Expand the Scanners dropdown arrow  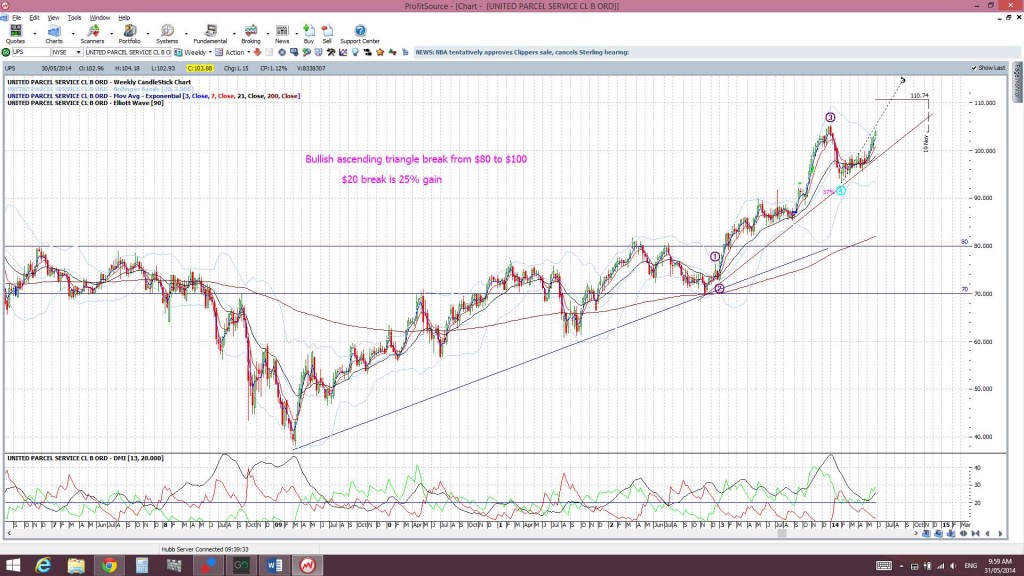[111, 33]
